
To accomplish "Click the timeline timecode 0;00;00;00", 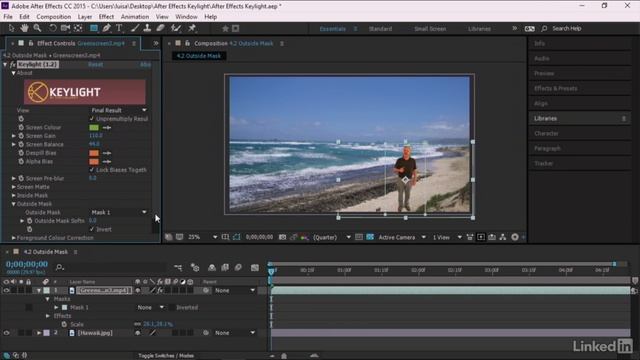I will pos(27,264).
